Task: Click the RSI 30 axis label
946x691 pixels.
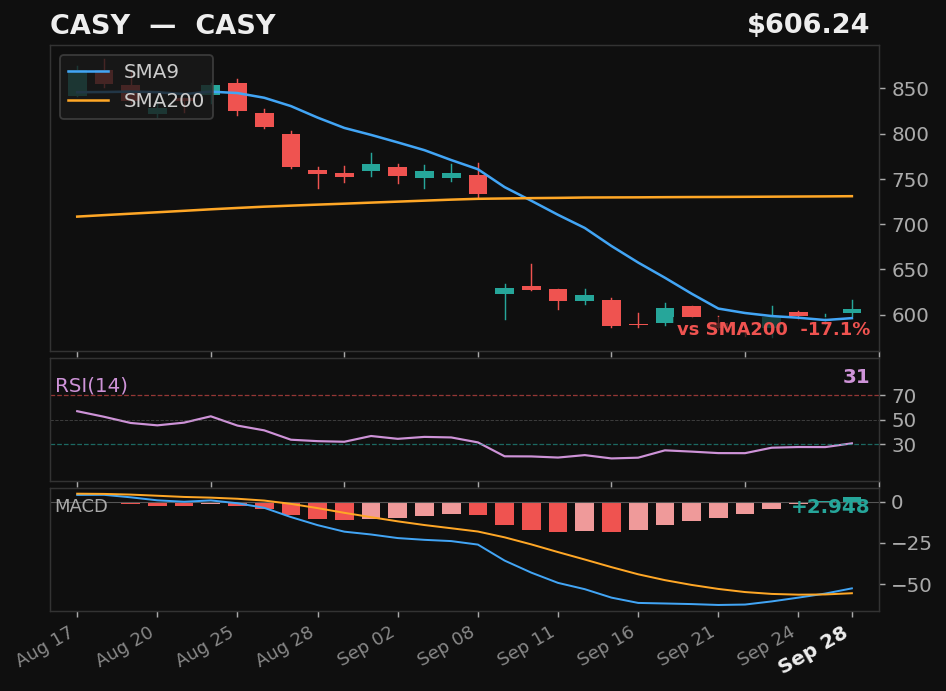Action: pos(904,445)
